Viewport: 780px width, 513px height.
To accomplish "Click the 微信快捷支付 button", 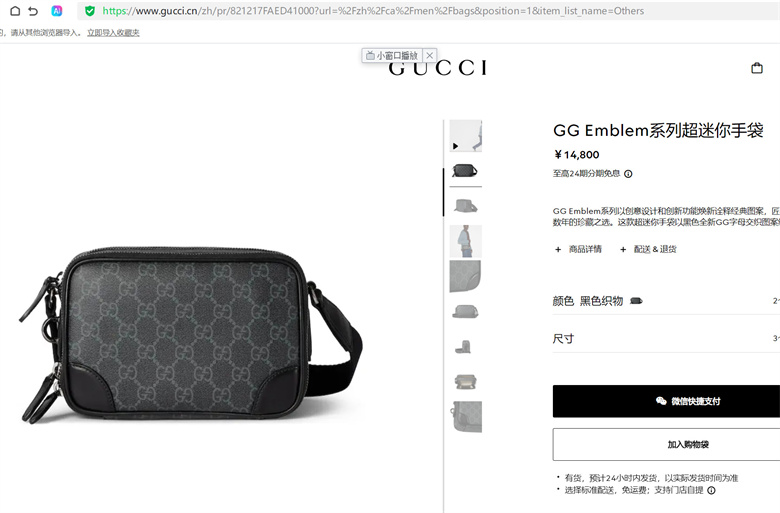I will [x=666, y=401].
